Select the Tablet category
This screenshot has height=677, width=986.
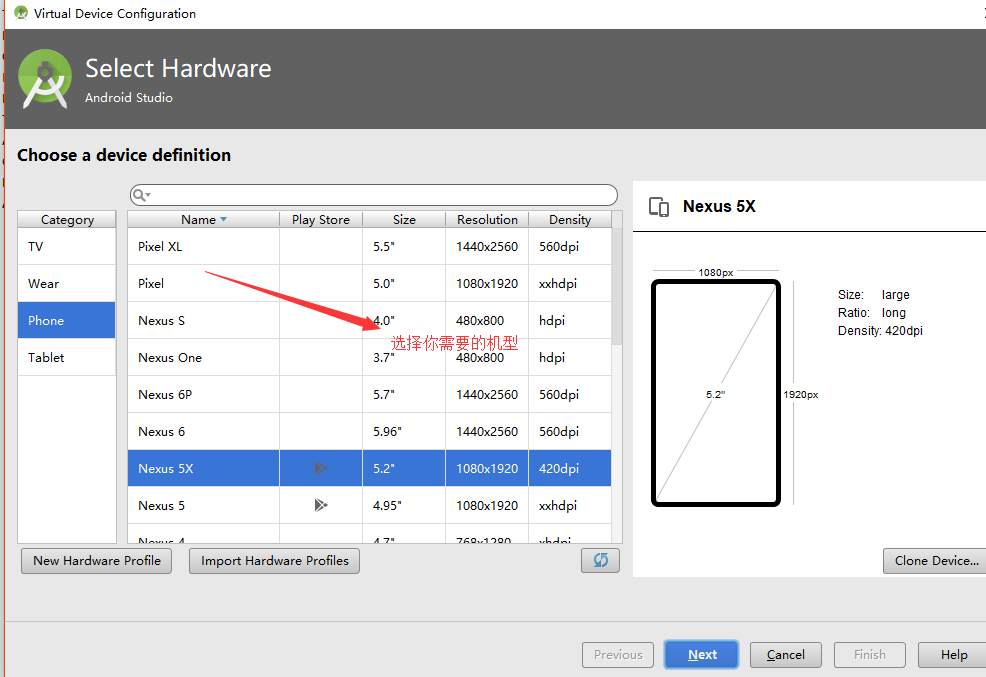point(67,358)
